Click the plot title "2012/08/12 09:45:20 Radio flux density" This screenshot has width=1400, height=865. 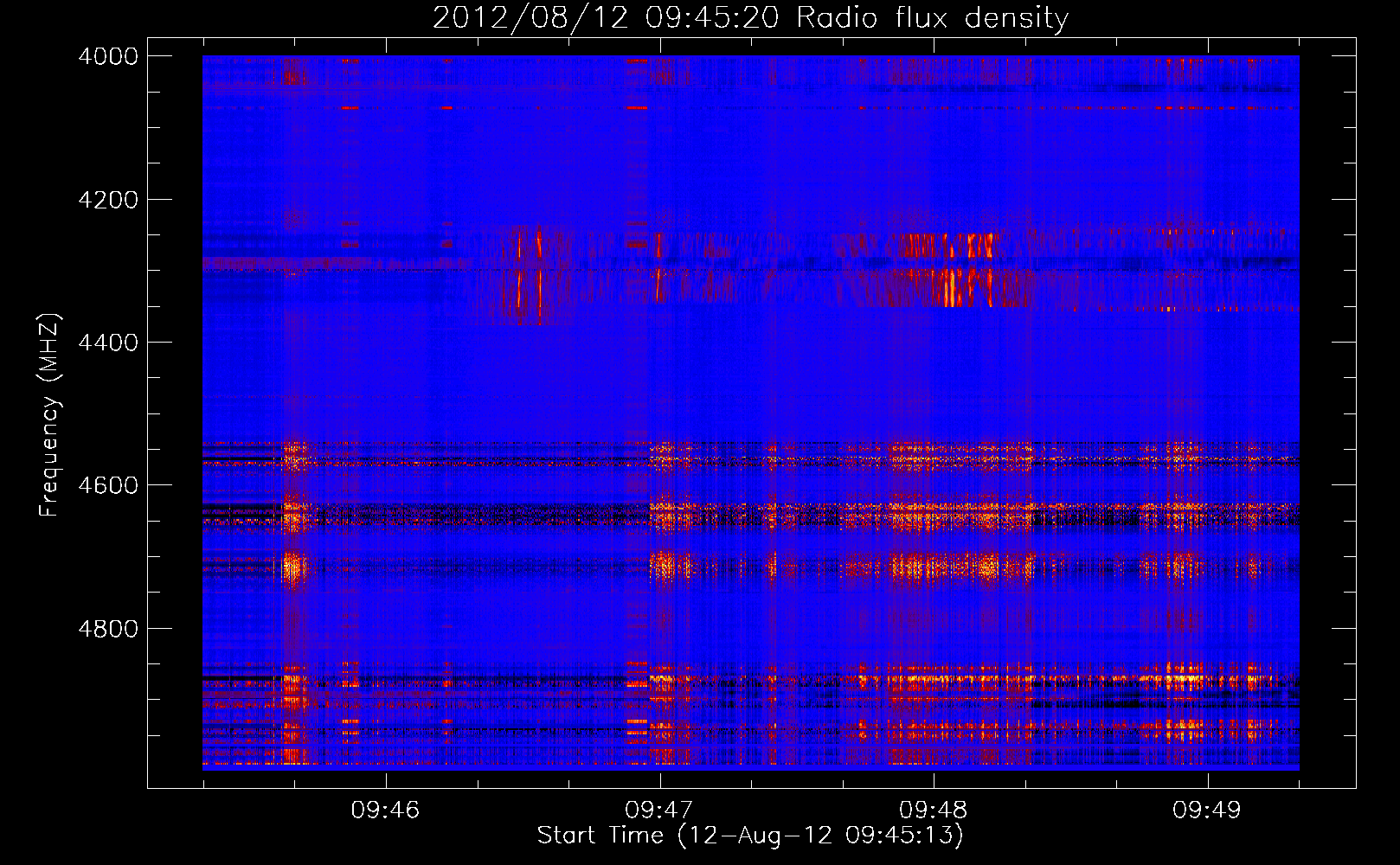(750, 17)
